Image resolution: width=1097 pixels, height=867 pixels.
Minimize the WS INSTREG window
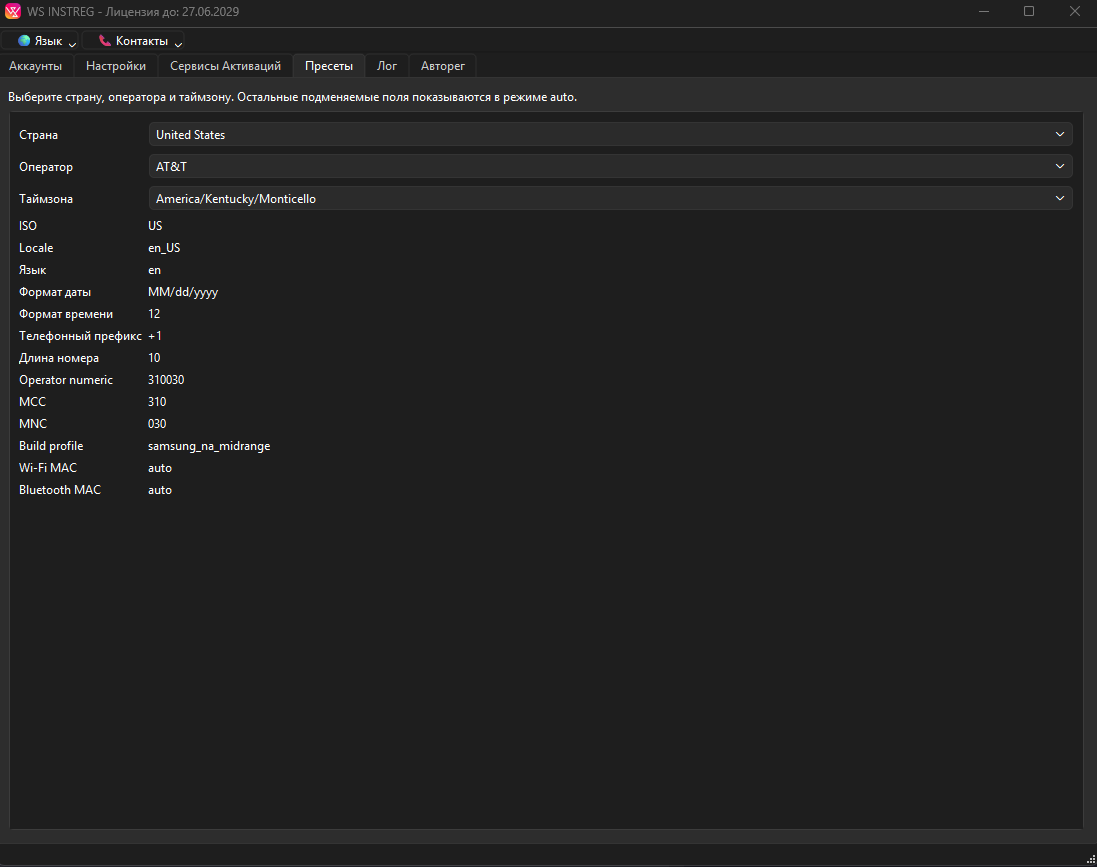point(984,11)
